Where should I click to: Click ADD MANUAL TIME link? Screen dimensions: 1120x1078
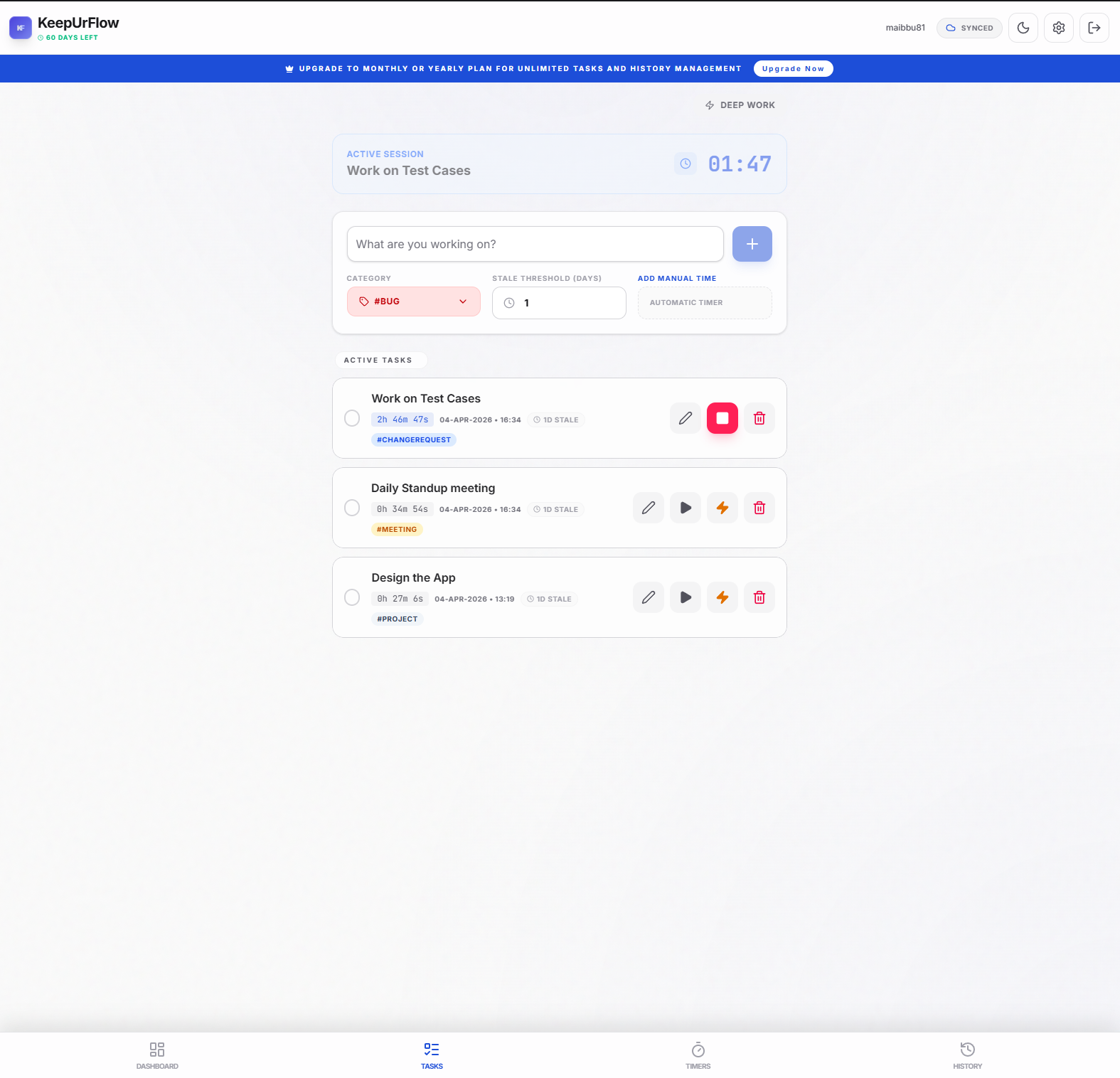click(x=677, y=279)
